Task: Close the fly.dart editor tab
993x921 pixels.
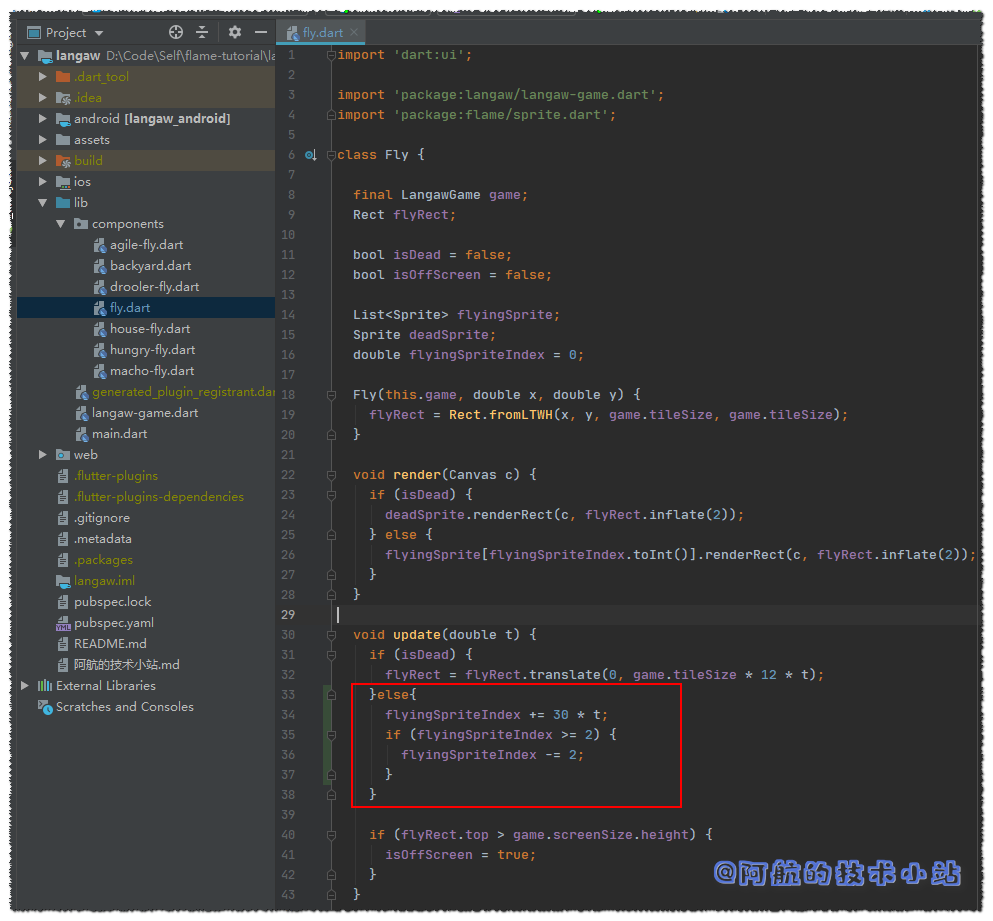Action: click(x=354, y=33)
